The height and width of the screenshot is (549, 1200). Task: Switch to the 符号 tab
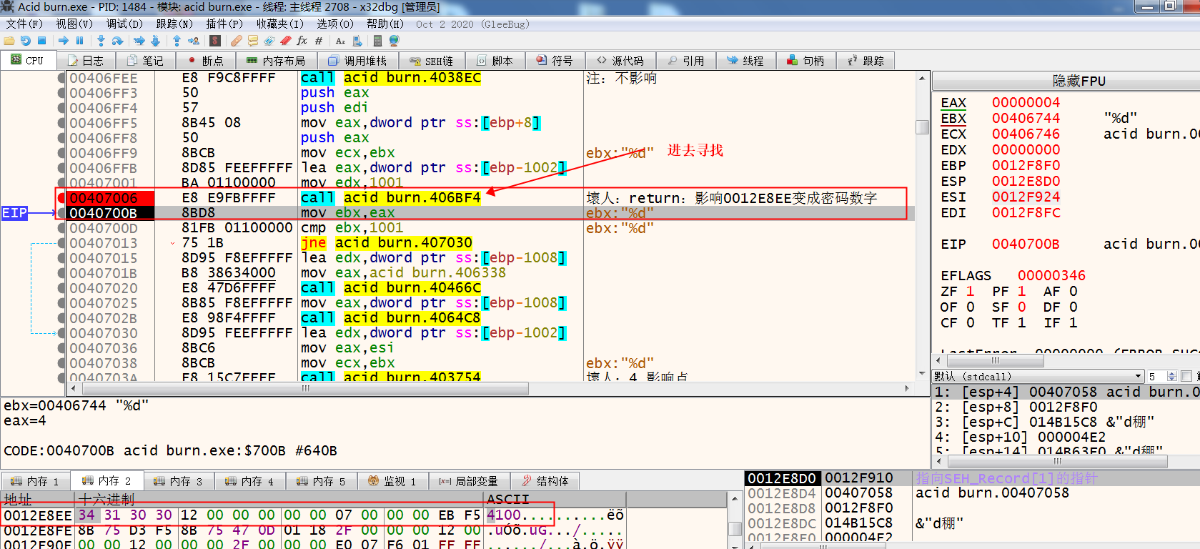click(x=553, y=60)
